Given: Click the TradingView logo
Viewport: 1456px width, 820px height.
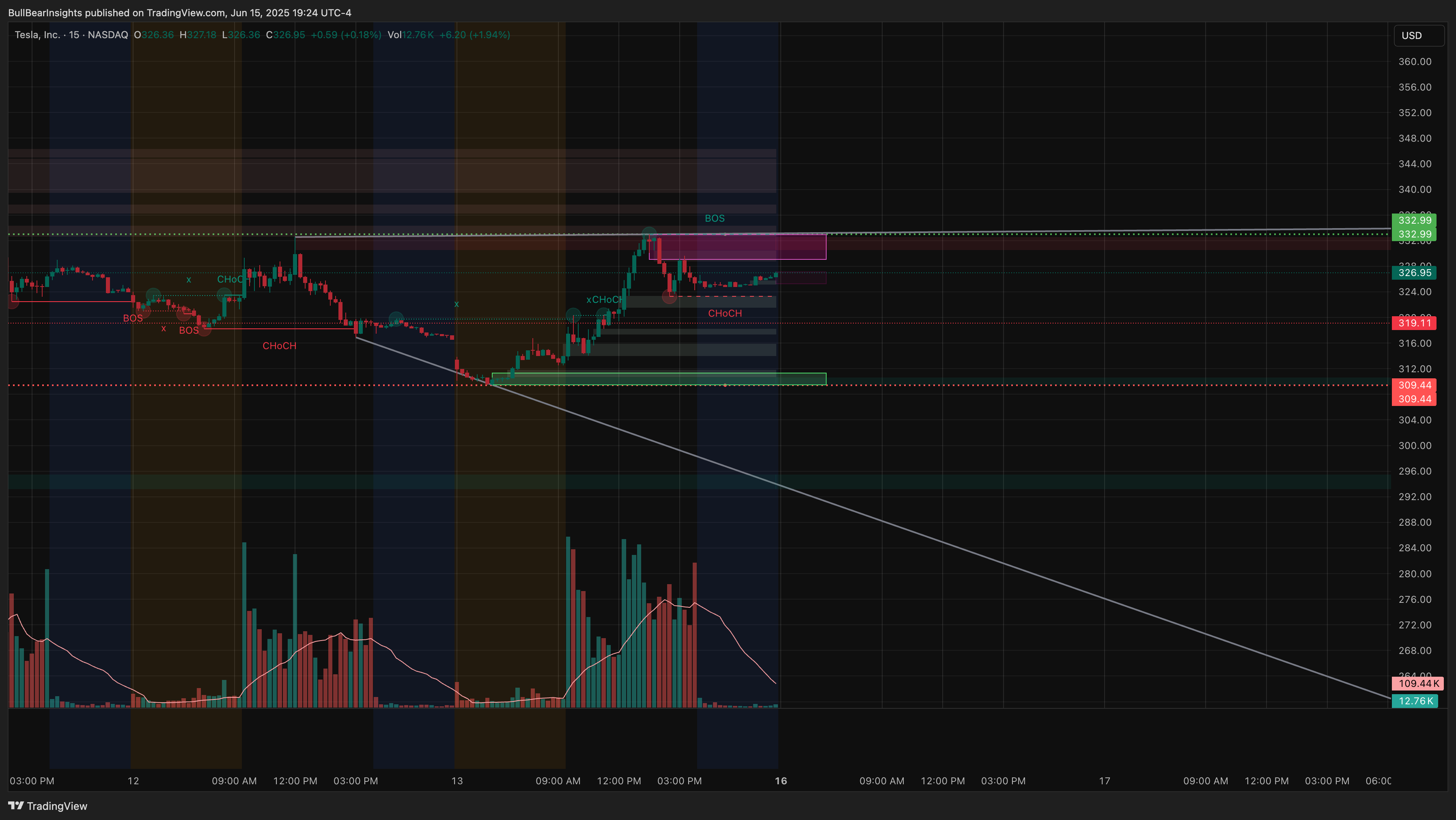Looking at the screenshot, I should (x=48, y=806).
